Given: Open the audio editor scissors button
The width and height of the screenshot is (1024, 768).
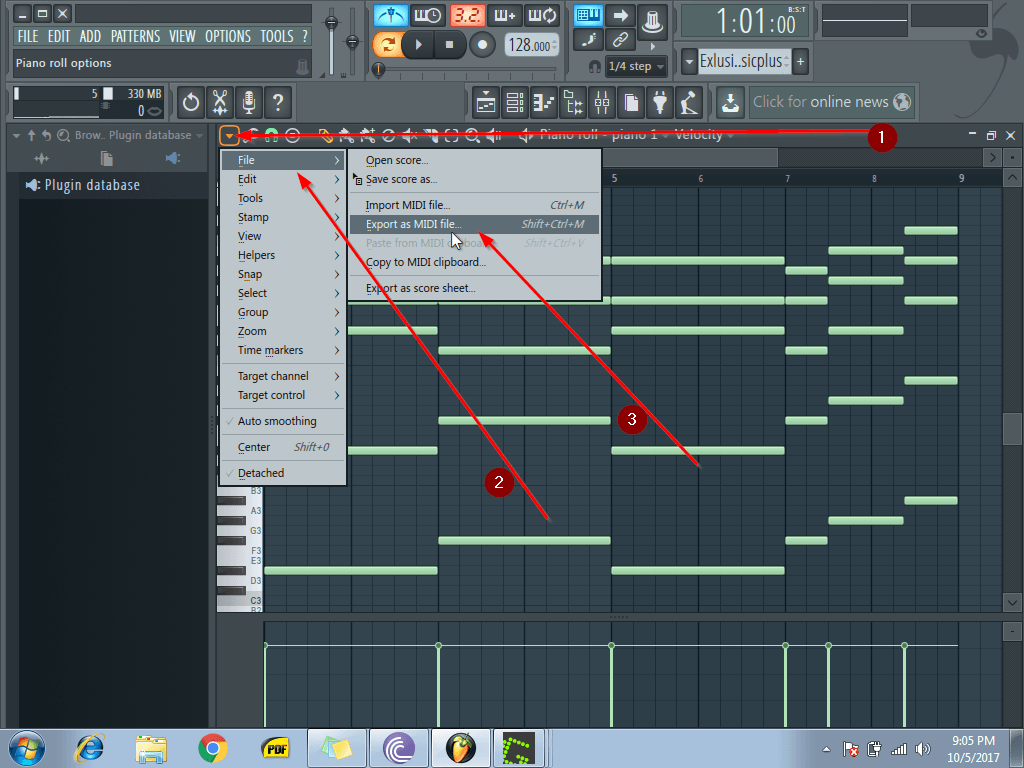Looking at the screenshot, I should [220, 103].
